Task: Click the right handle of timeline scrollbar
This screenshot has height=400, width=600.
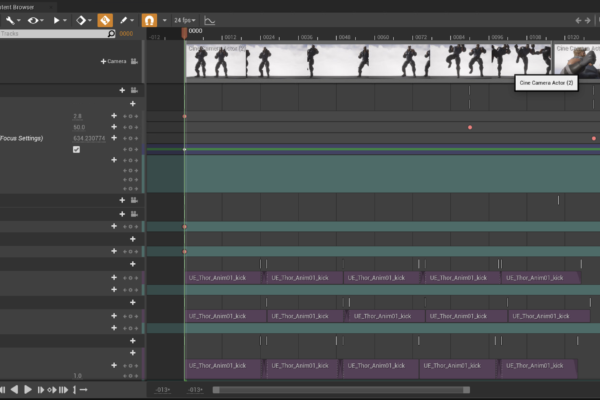Action: pos(466,390)
